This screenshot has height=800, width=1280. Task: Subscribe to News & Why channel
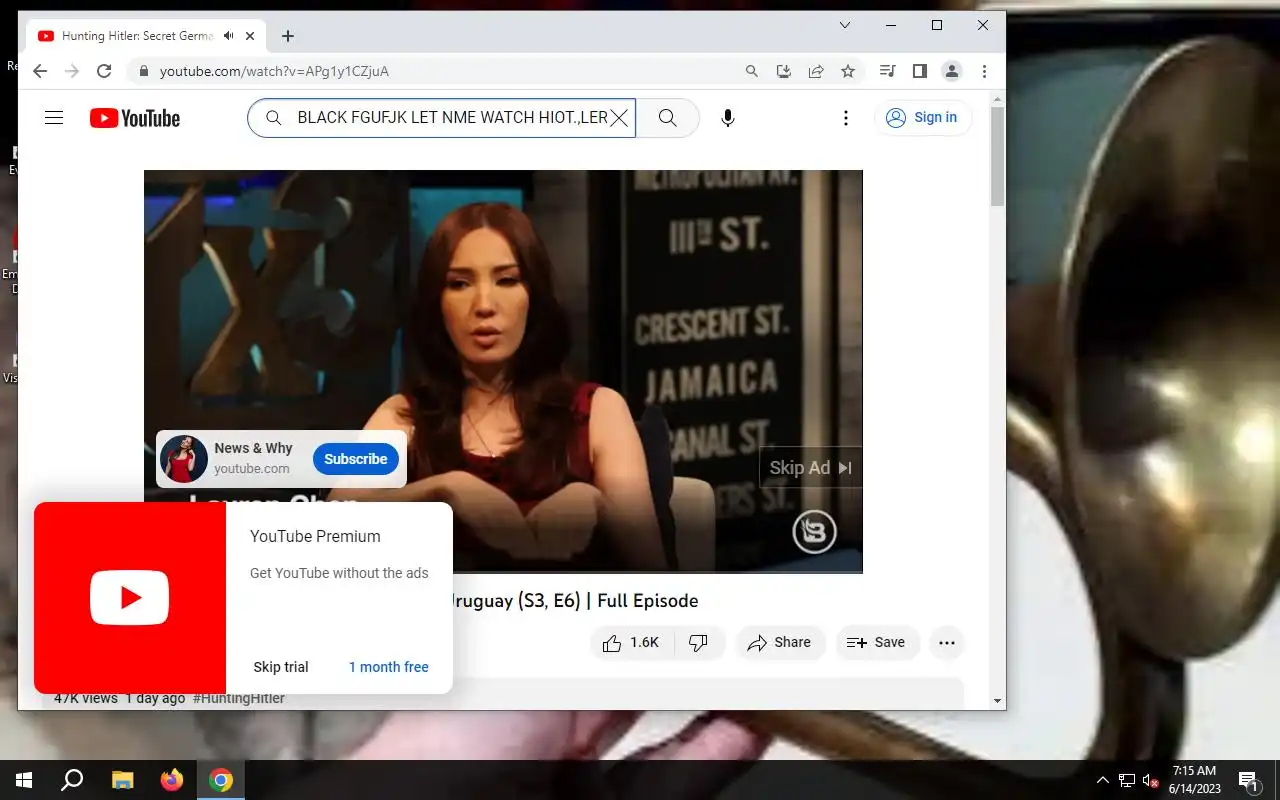(x=356, y=459)
